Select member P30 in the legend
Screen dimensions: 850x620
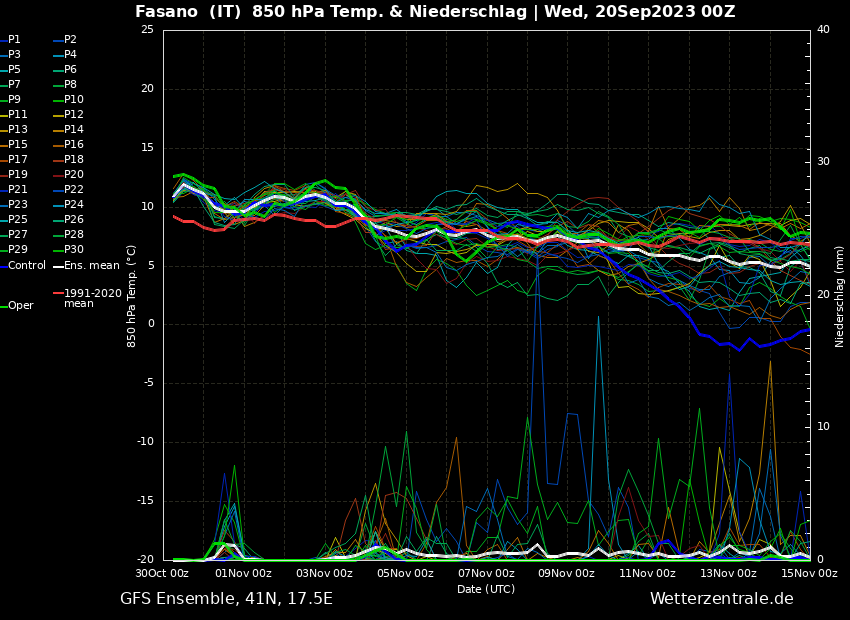(x=74, y=250)
